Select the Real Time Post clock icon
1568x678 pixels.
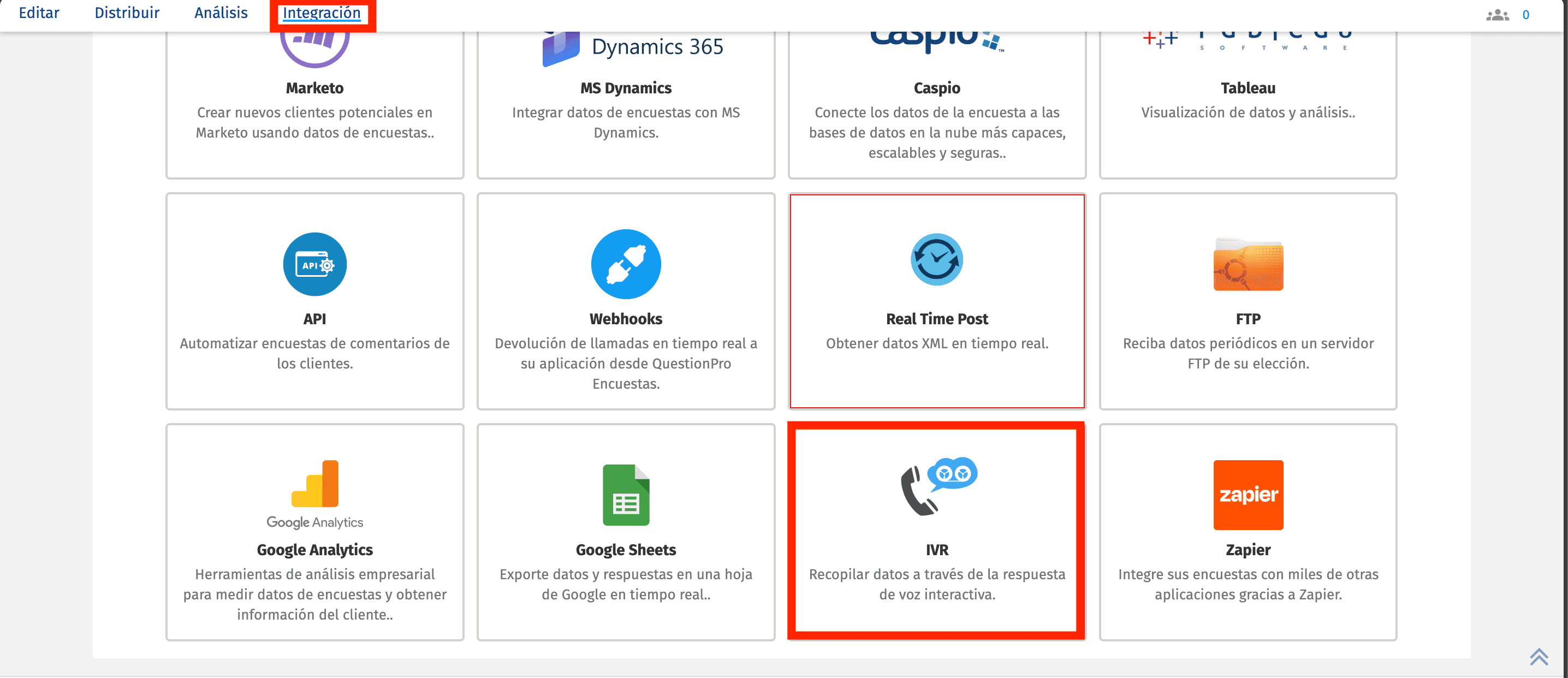point(936,260)
